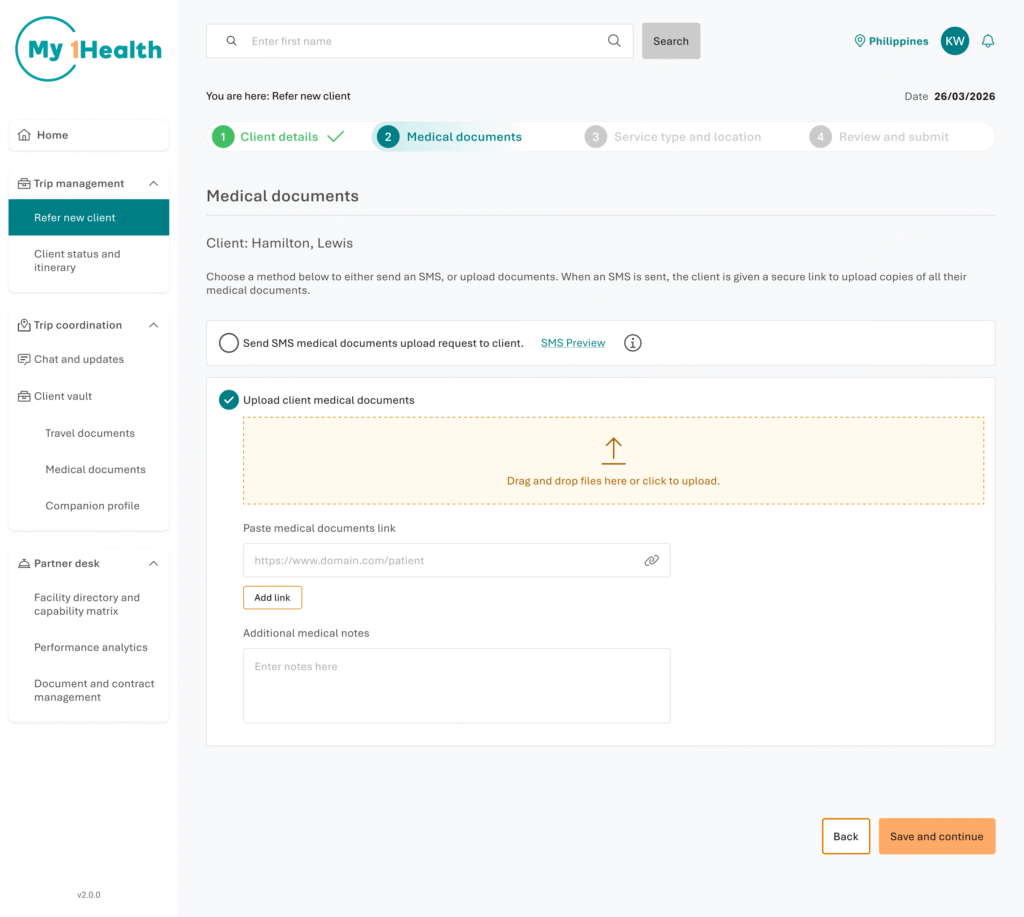Click the Client vault briefcase icon
The width and height of the screenshot is (1024, 917).
24,396
